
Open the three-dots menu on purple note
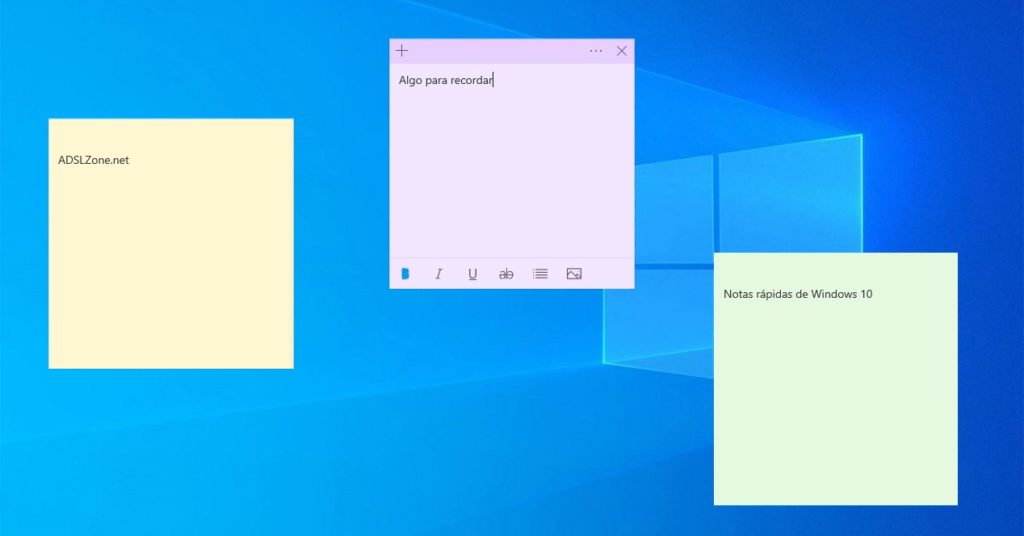(596, 51)
